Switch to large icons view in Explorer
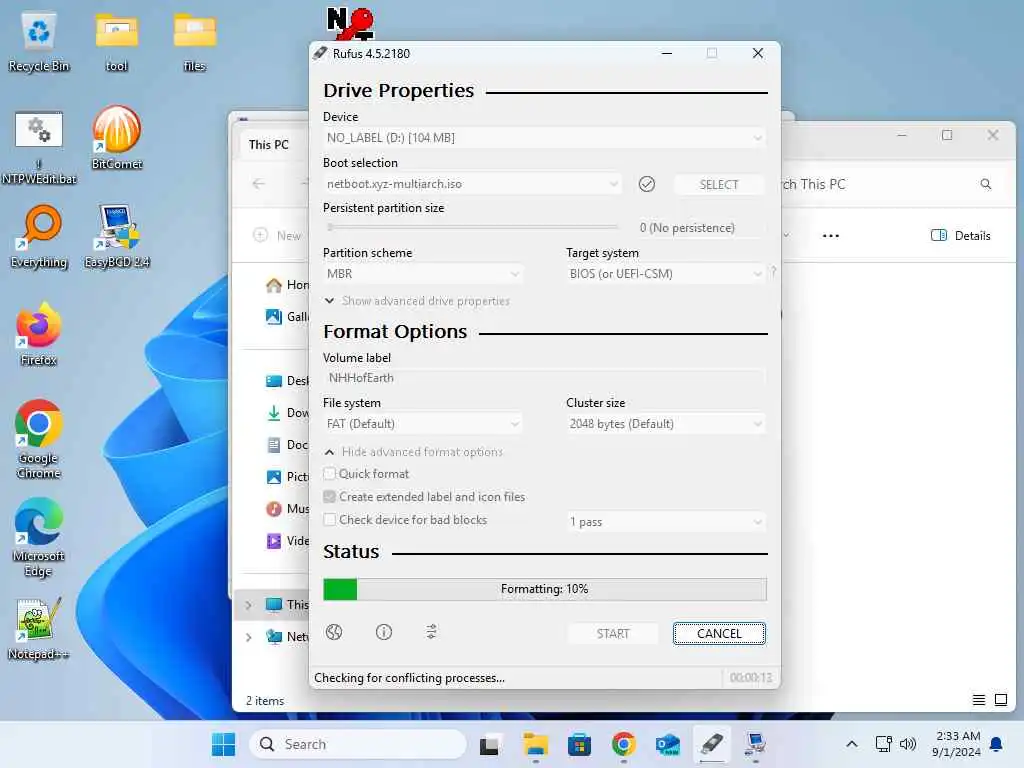This screenshot has width=1024, height=768. (x=1001, y=700)
